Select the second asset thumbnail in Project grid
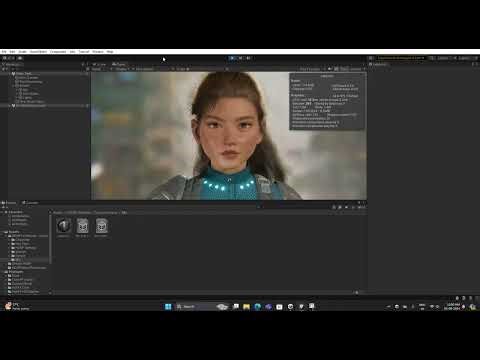Screen dimensions: 480x360 pos(82,226)
